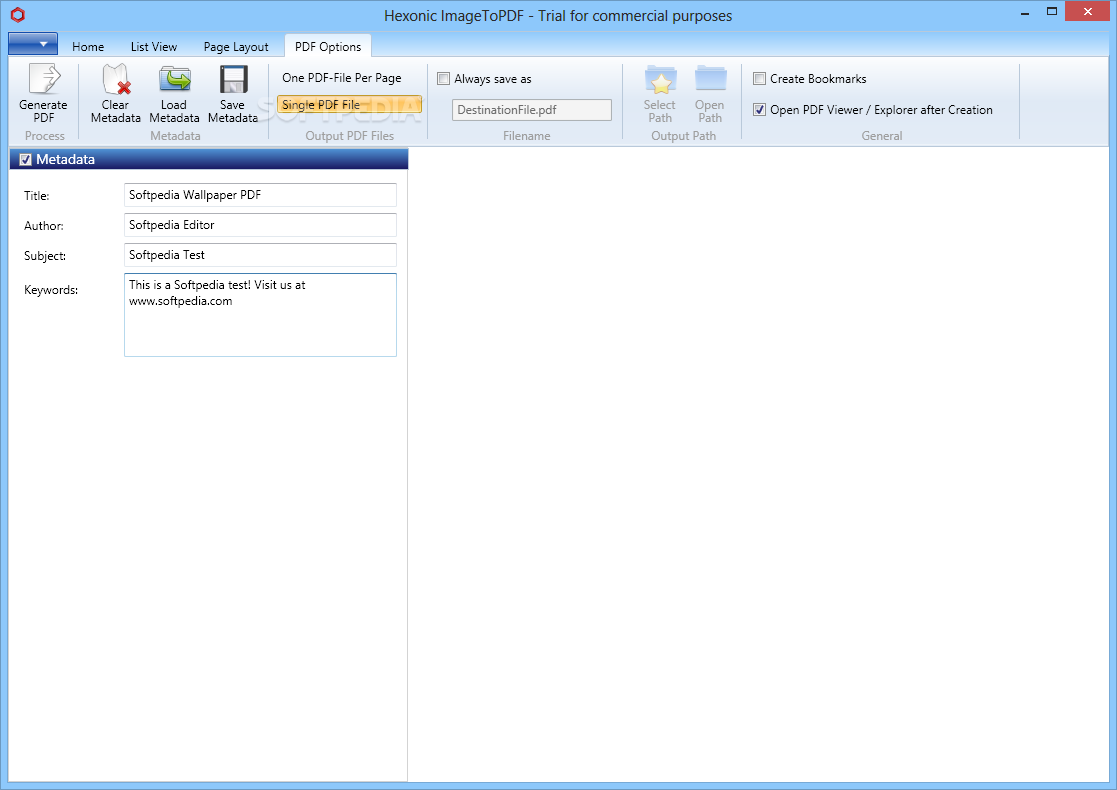Click the Title input field
The width and height of the screenshot is (1117, 790).
260,195
